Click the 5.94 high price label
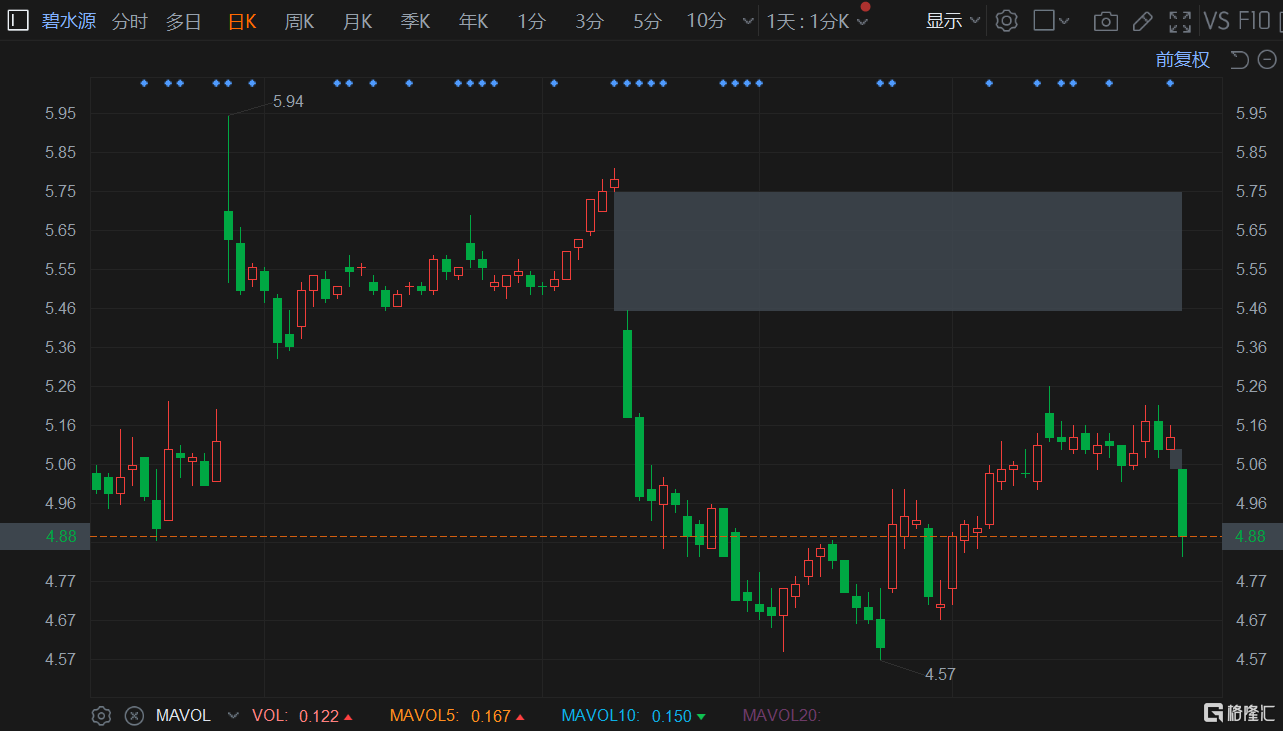The height and width of the screenshot is (731, 1283). (288, 101)
